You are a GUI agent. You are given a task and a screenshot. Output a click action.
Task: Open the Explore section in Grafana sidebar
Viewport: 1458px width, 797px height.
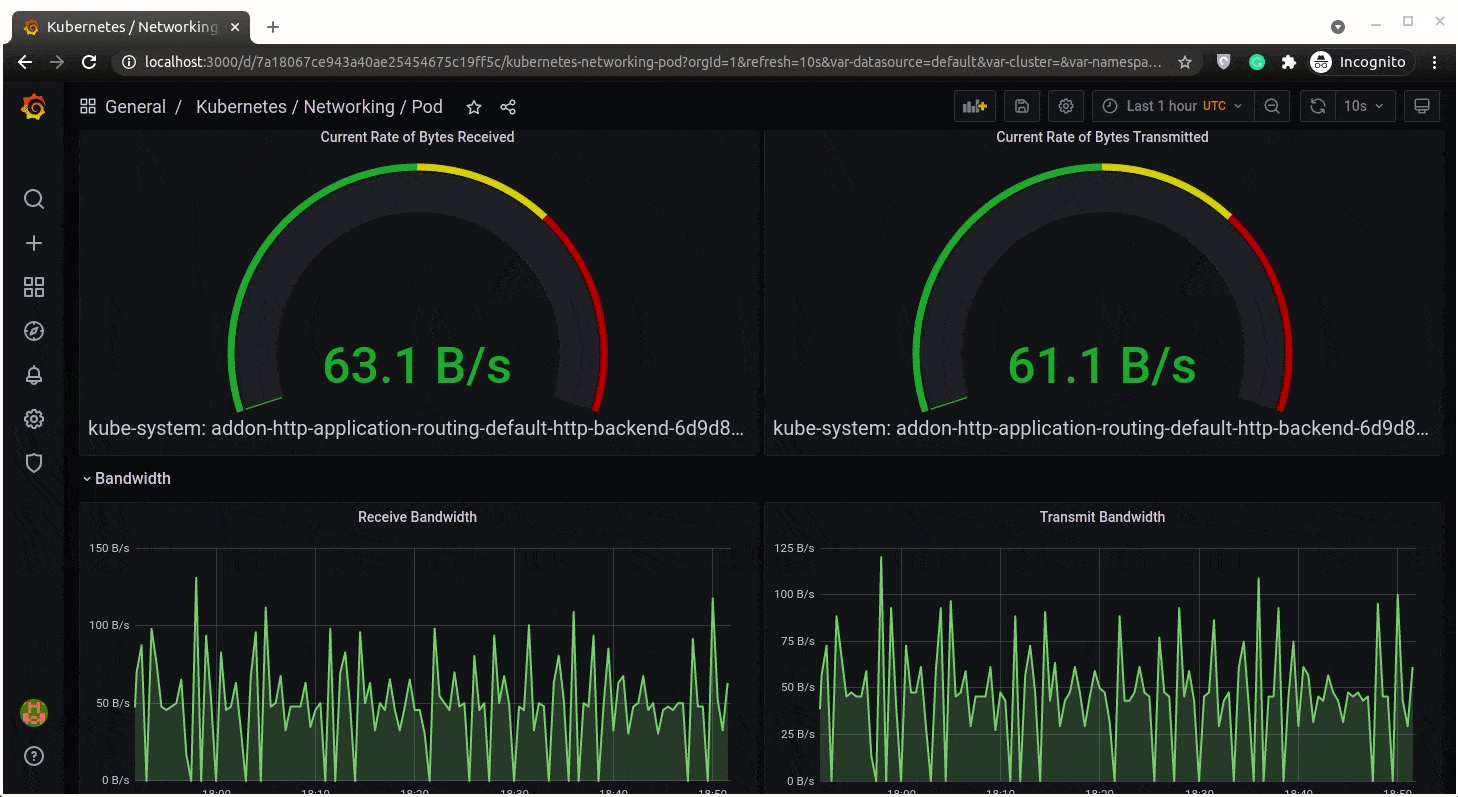coord(33,331)
